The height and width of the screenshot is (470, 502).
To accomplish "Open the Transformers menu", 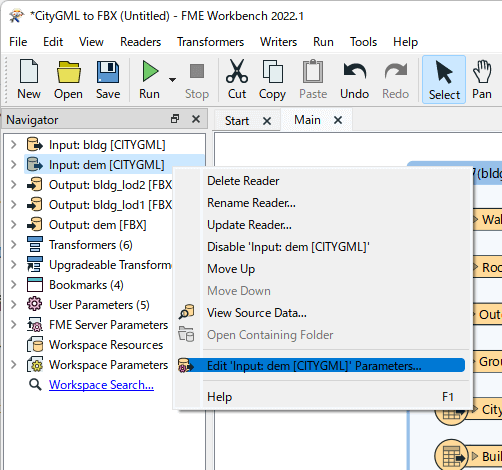I will [210, 42].
